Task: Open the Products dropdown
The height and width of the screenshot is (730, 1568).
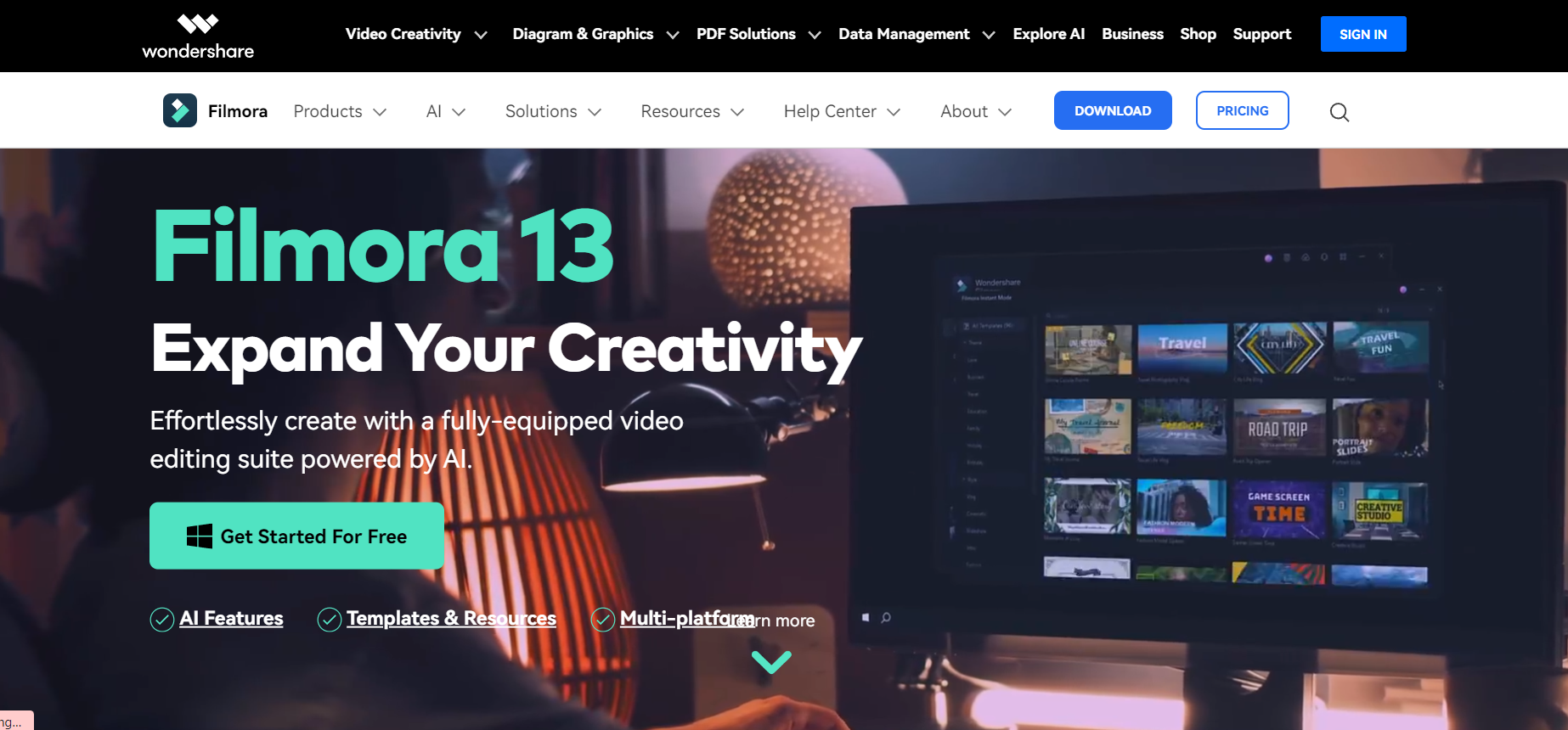Action: 340,111
